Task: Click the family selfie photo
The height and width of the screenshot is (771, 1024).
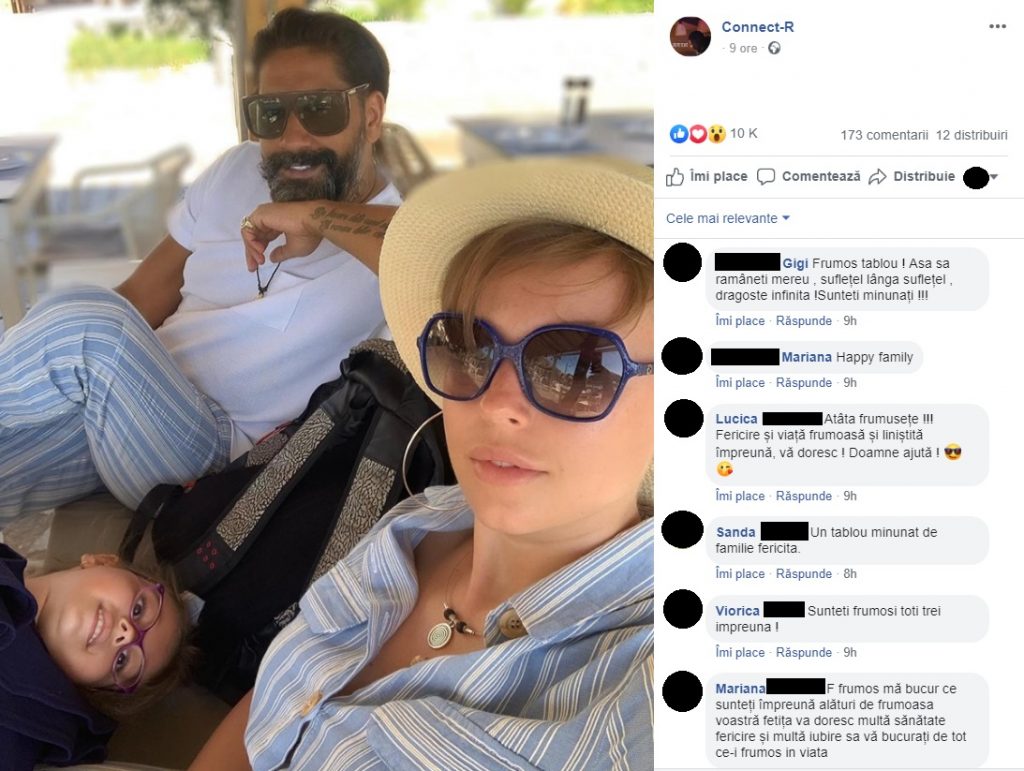Action: [326, 385]
